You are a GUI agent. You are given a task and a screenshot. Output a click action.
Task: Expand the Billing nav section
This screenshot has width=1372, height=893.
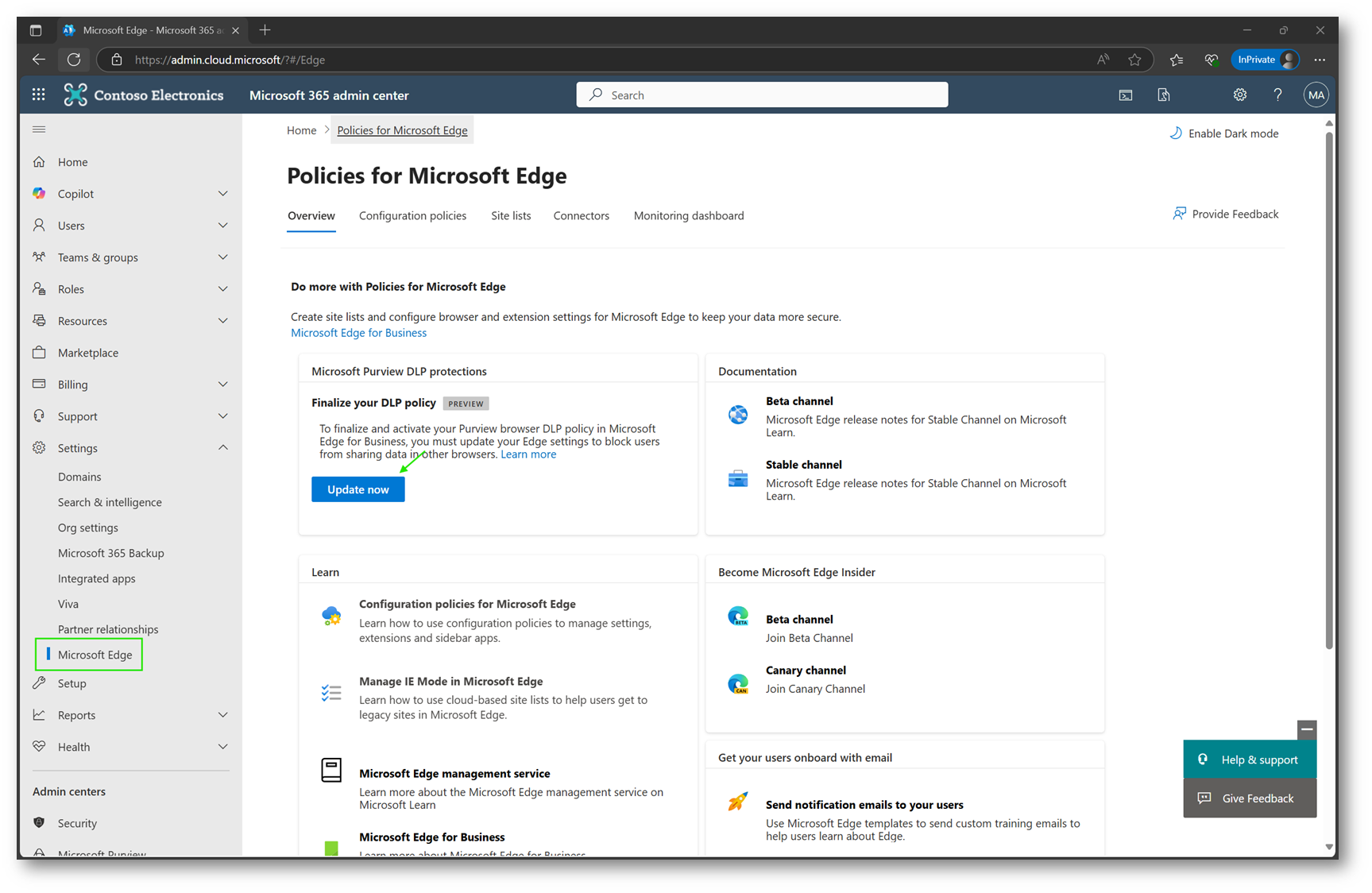(223, 385)
